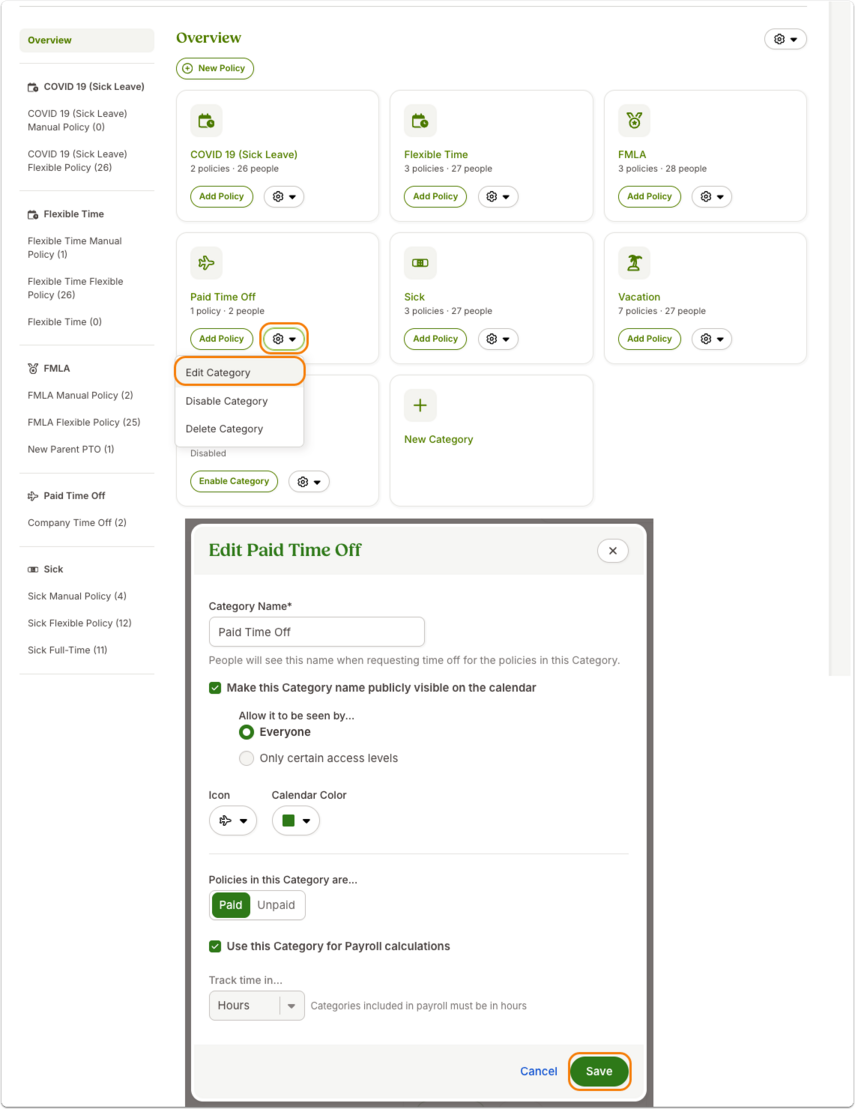Open FMLA Flexible Policy (25)
This screenshot has width=855, height=1109.
pos(83,422)
